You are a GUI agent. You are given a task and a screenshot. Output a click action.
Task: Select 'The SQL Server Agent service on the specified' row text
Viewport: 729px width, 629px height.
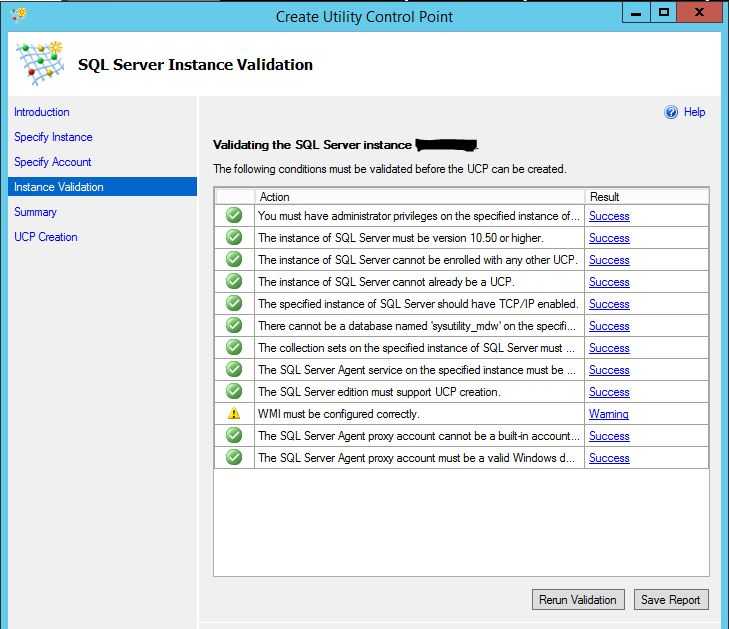pos(417,370)
